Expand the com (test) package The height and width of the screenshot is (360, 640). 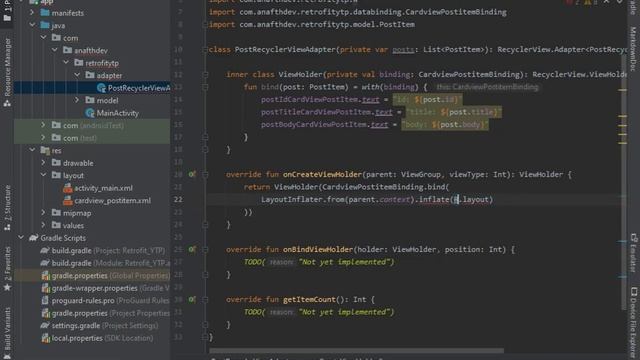[x=43, y=138]
